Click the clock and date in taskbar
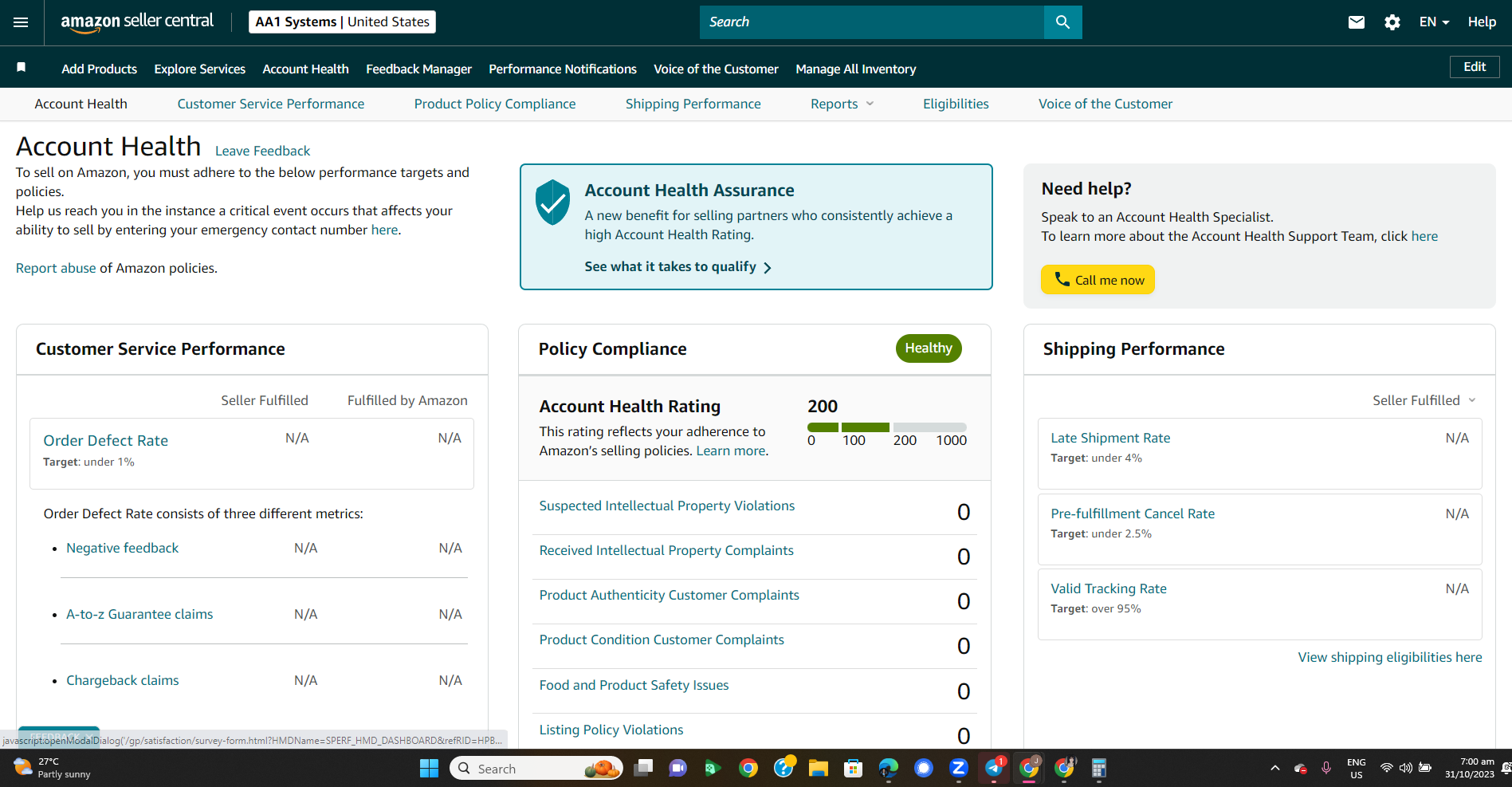1512x787 pixels. tap(1469, 768)
